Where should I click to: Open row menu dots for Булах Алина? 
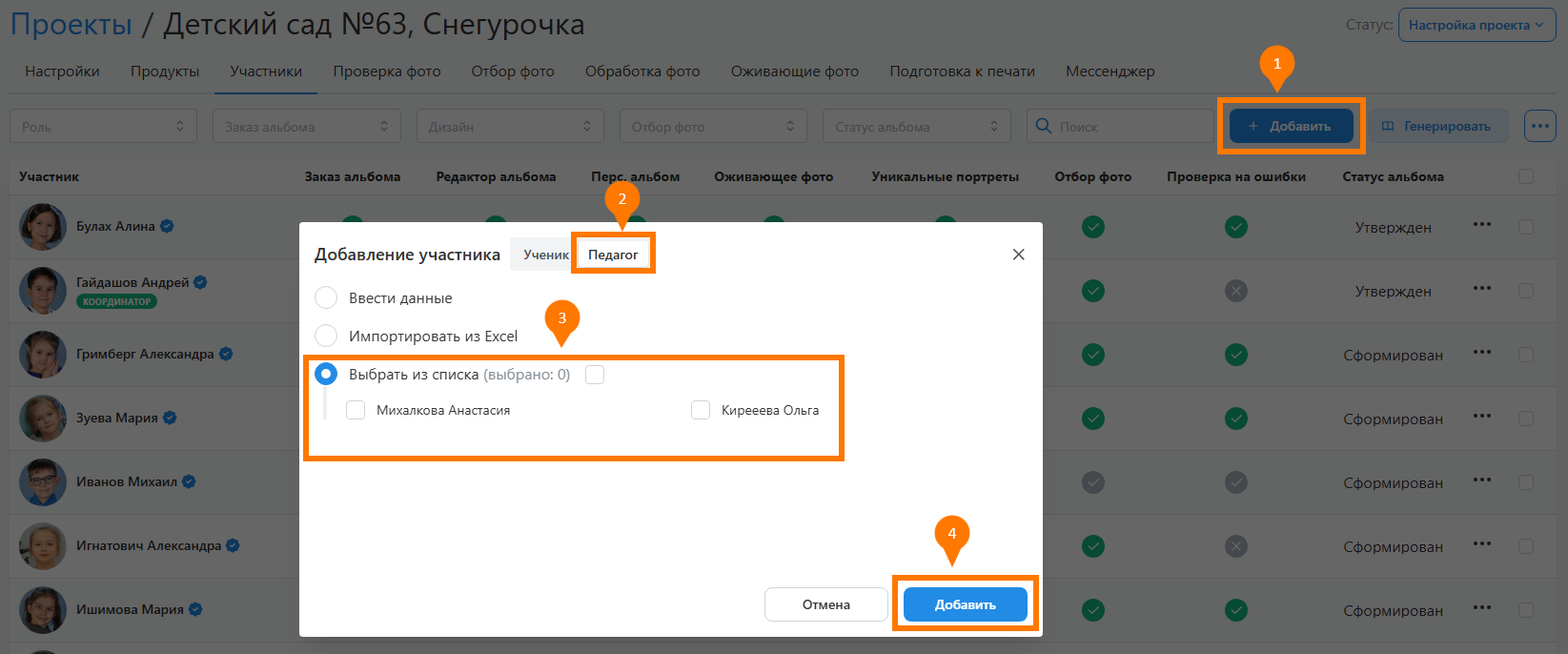click(x=1481, y=225)
